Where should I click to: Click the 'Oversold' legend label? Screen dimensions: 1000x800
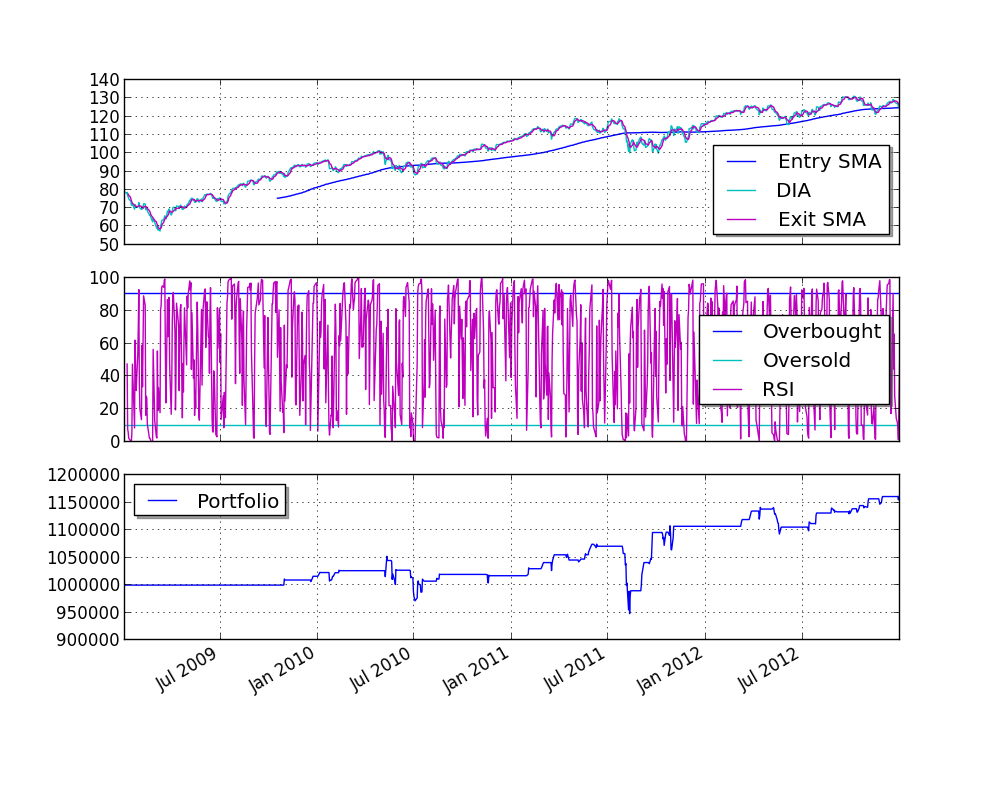pyautogui.click(x=806, y=360)
